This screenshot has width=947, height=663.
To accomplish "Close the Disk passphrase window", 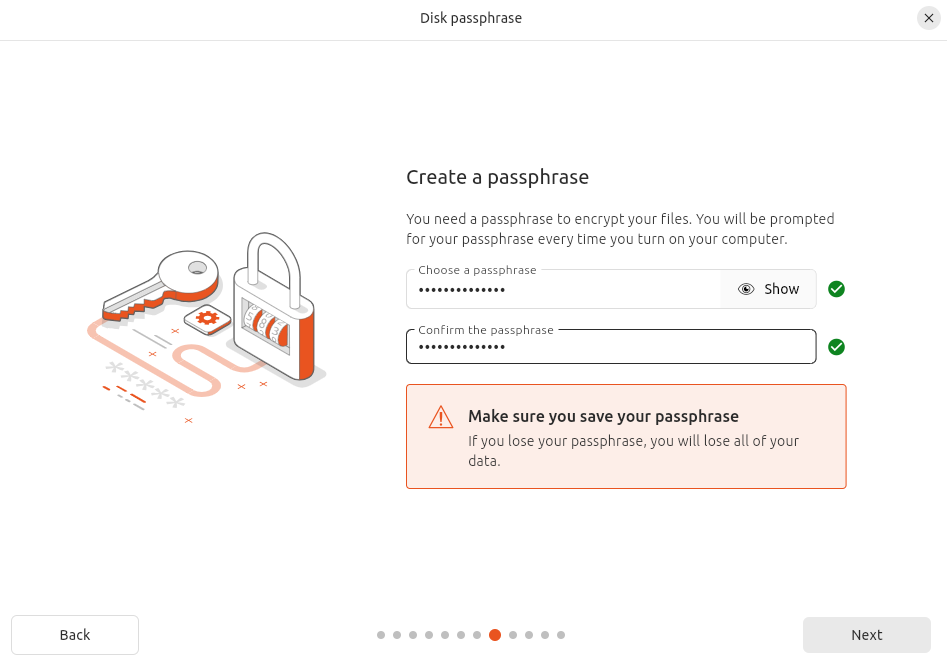I will point(928,18).
